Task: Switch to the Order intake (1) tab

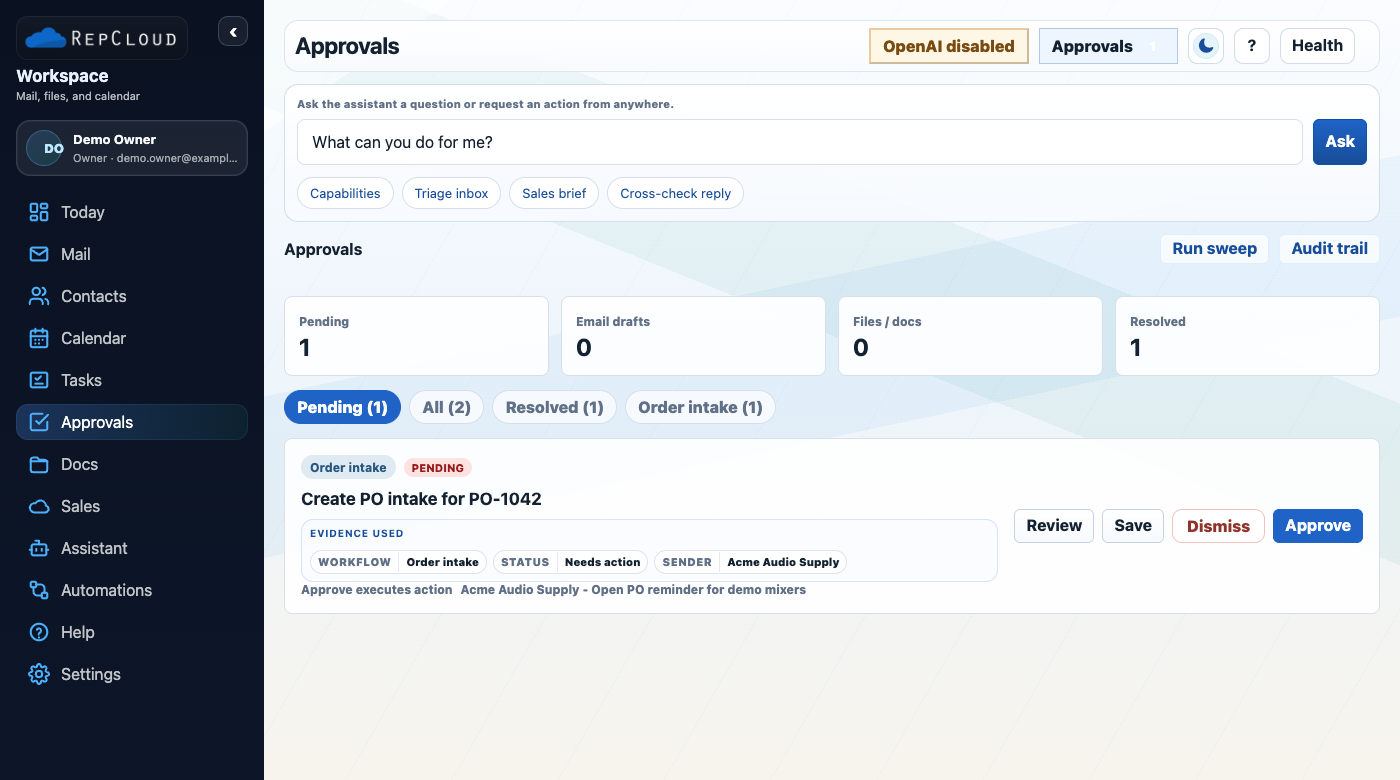Action: click(700, 407)
